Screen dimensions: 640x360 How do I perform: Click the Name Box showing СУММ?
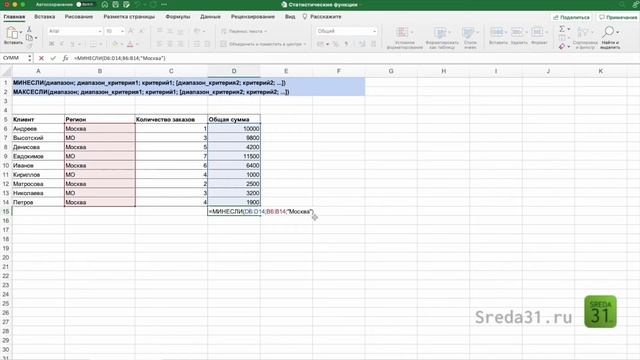13,58
